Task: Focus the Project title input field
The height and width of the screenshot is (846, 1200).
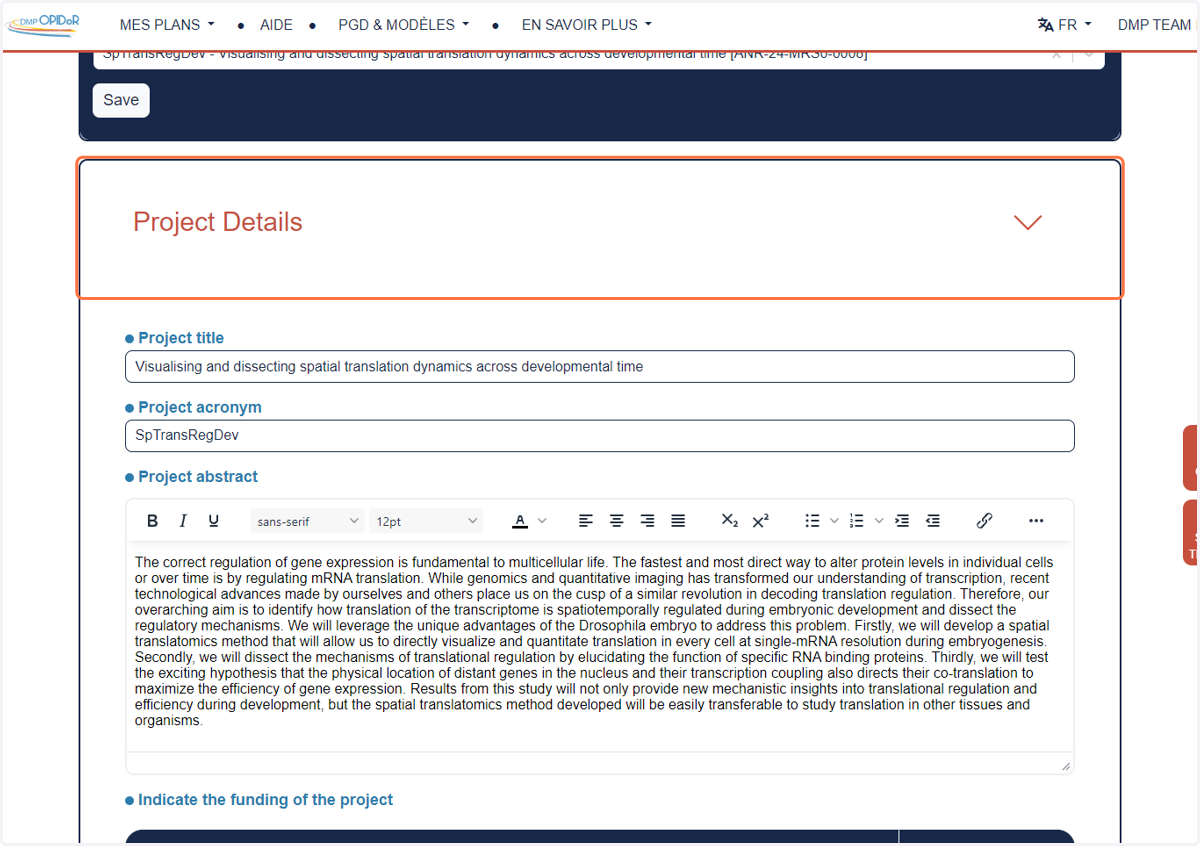Action: 600,367
